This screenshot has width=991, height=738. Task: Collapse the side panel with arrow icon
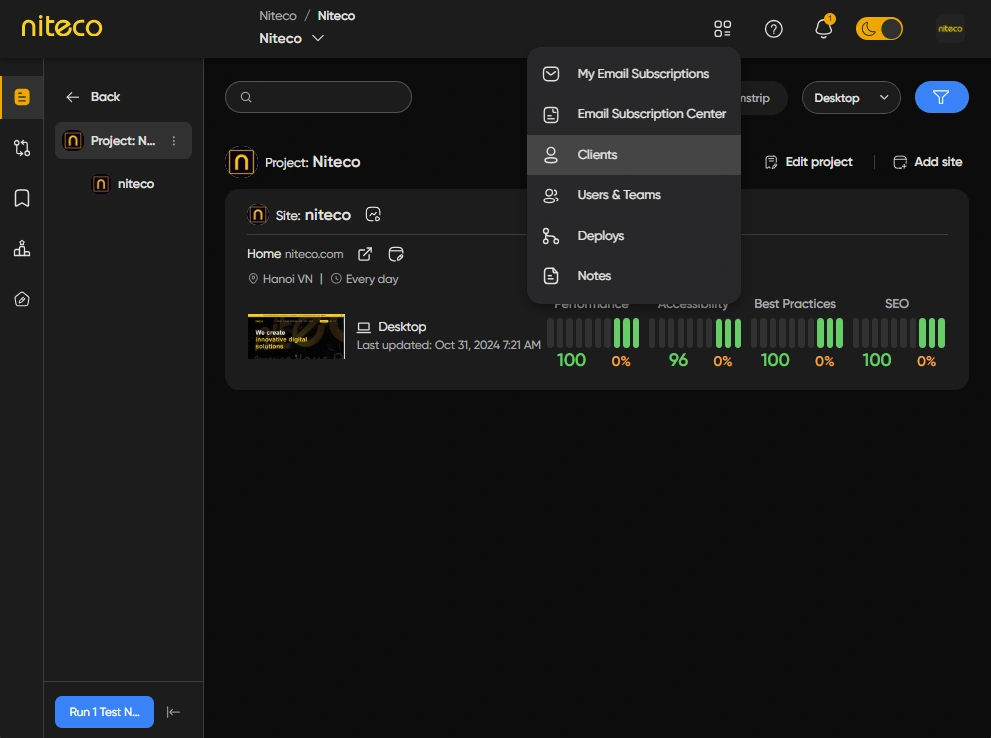point(173,712)
